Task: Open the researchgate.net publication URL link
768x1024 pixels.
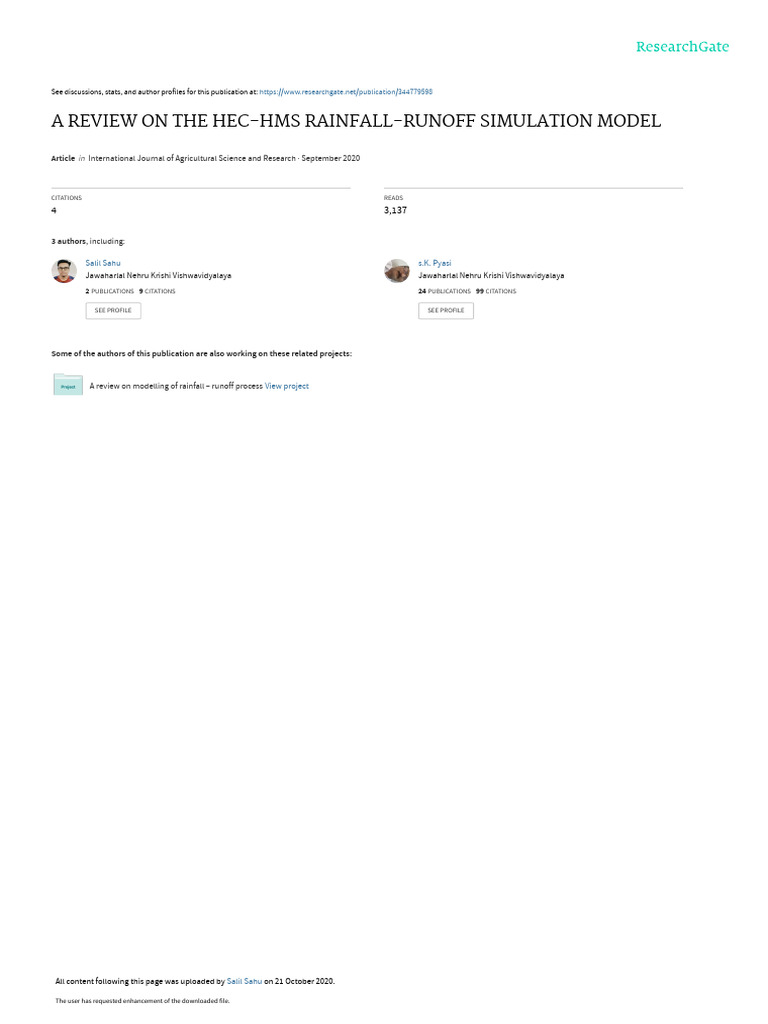Action: pos(346,92)
